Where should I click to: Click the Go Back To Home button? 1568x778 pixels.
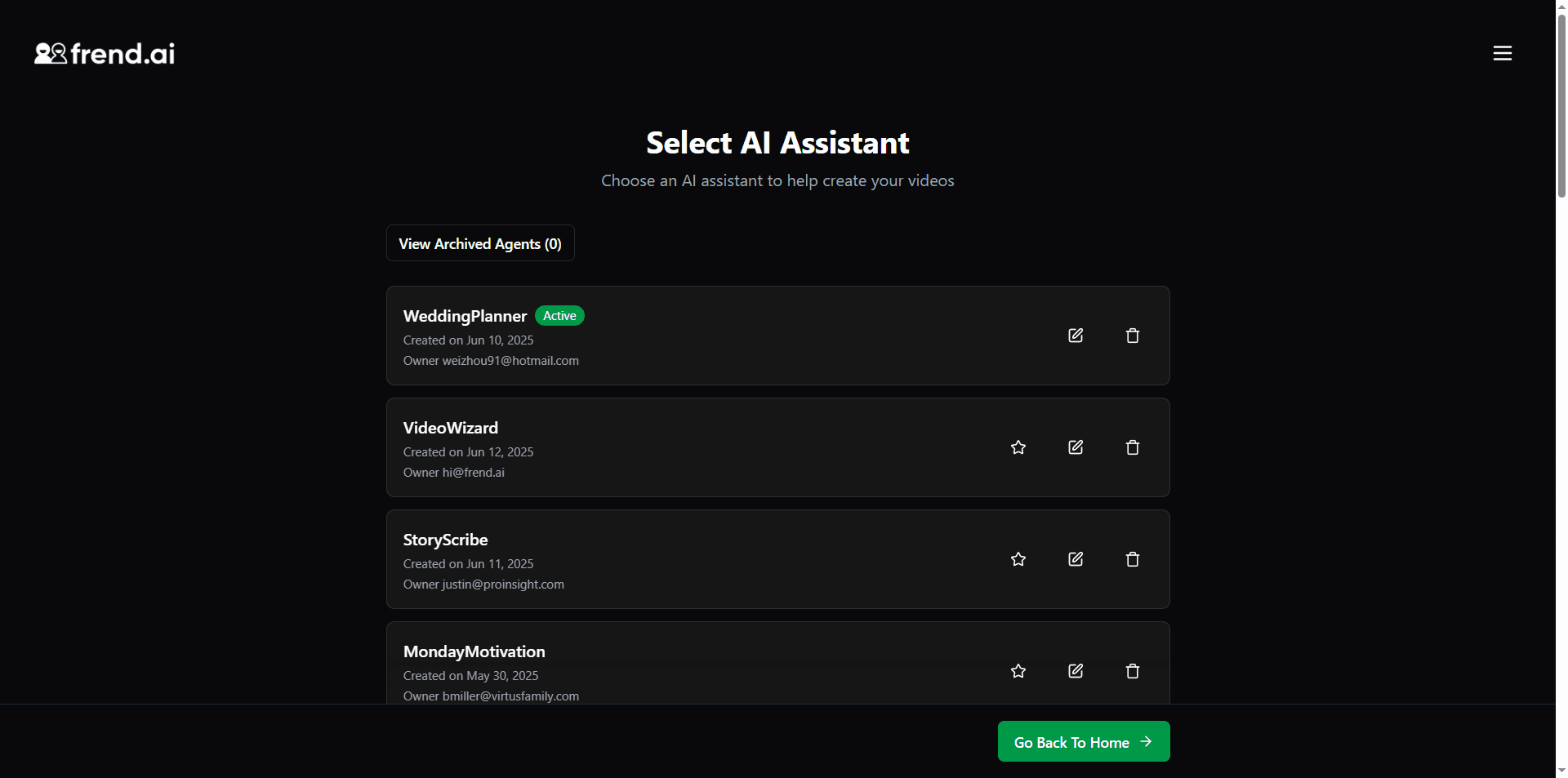[1083, 741]
